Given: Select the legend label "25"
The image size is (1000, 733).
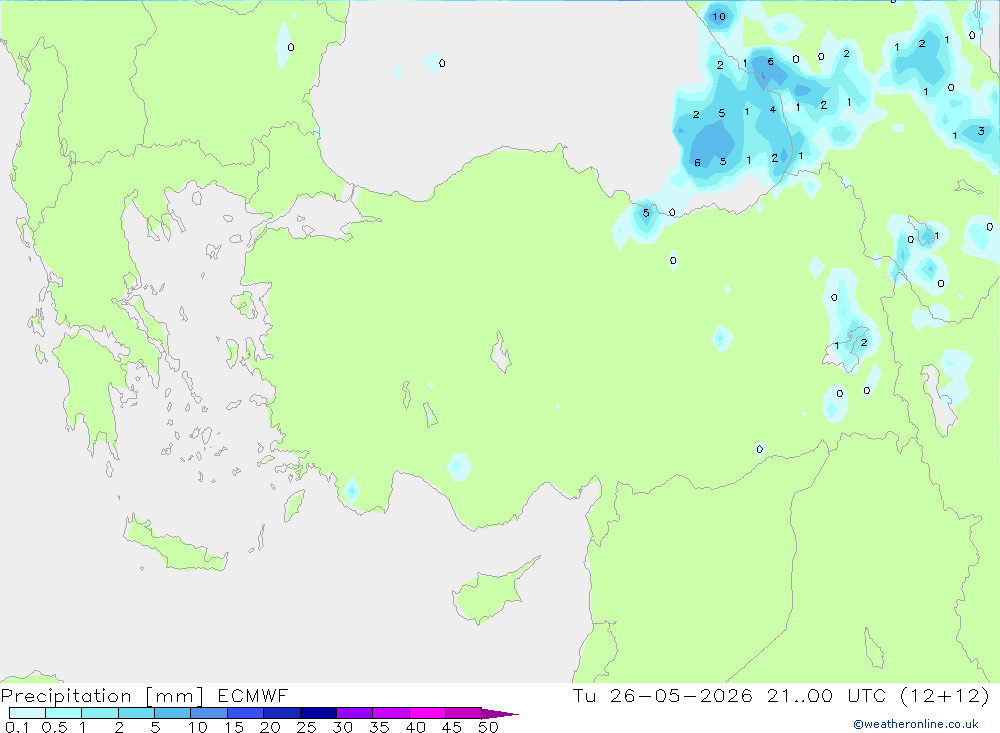Looking at the screenshot, I should (307, 727).
